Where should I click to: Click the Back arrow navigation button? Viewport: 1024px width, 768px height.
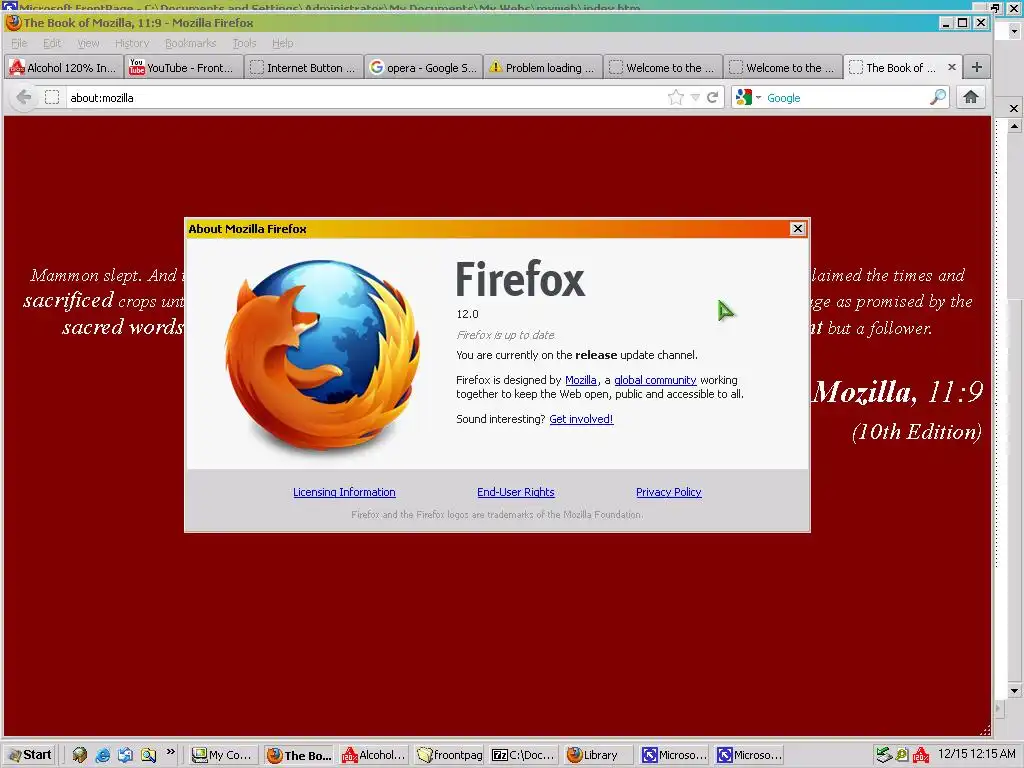24,98
